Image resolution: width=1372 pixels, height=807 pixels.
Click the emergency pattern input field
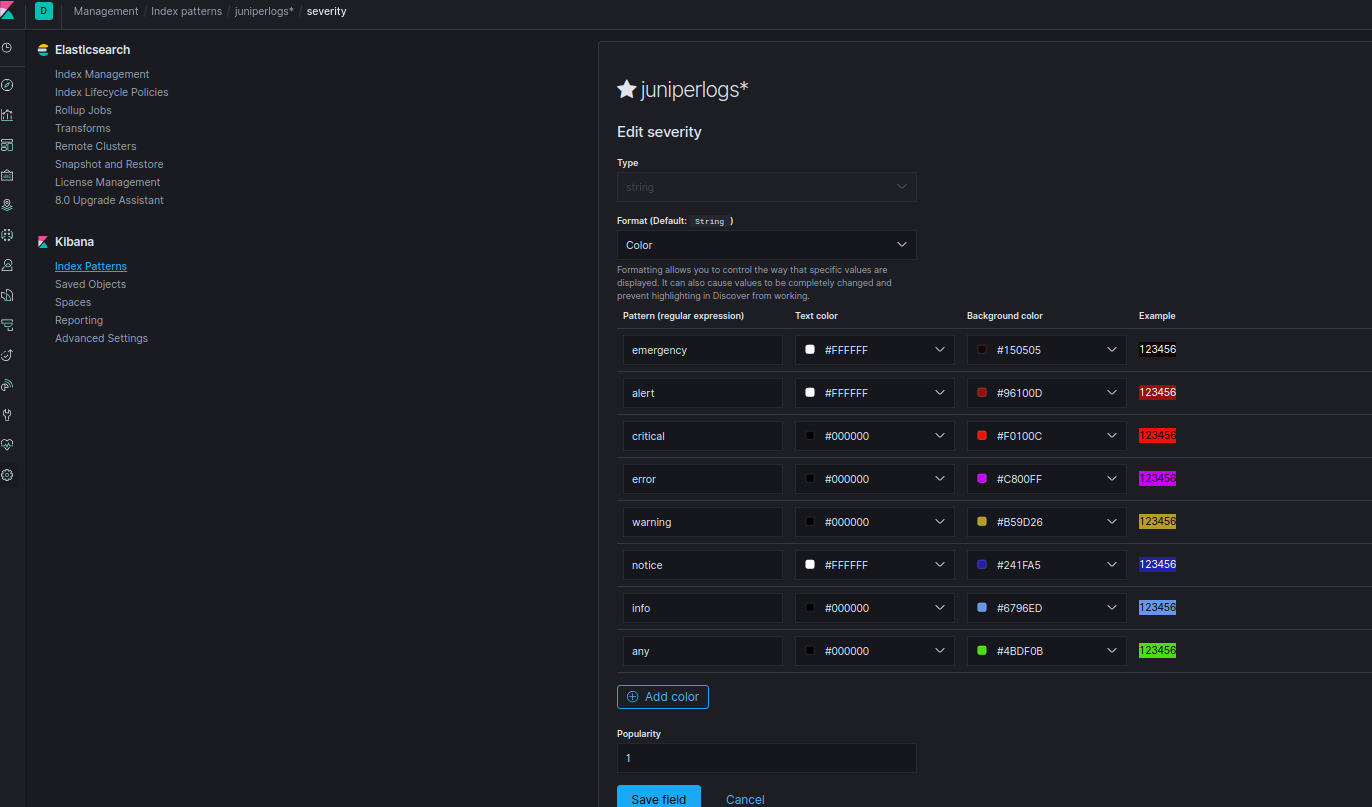[703, 350]
